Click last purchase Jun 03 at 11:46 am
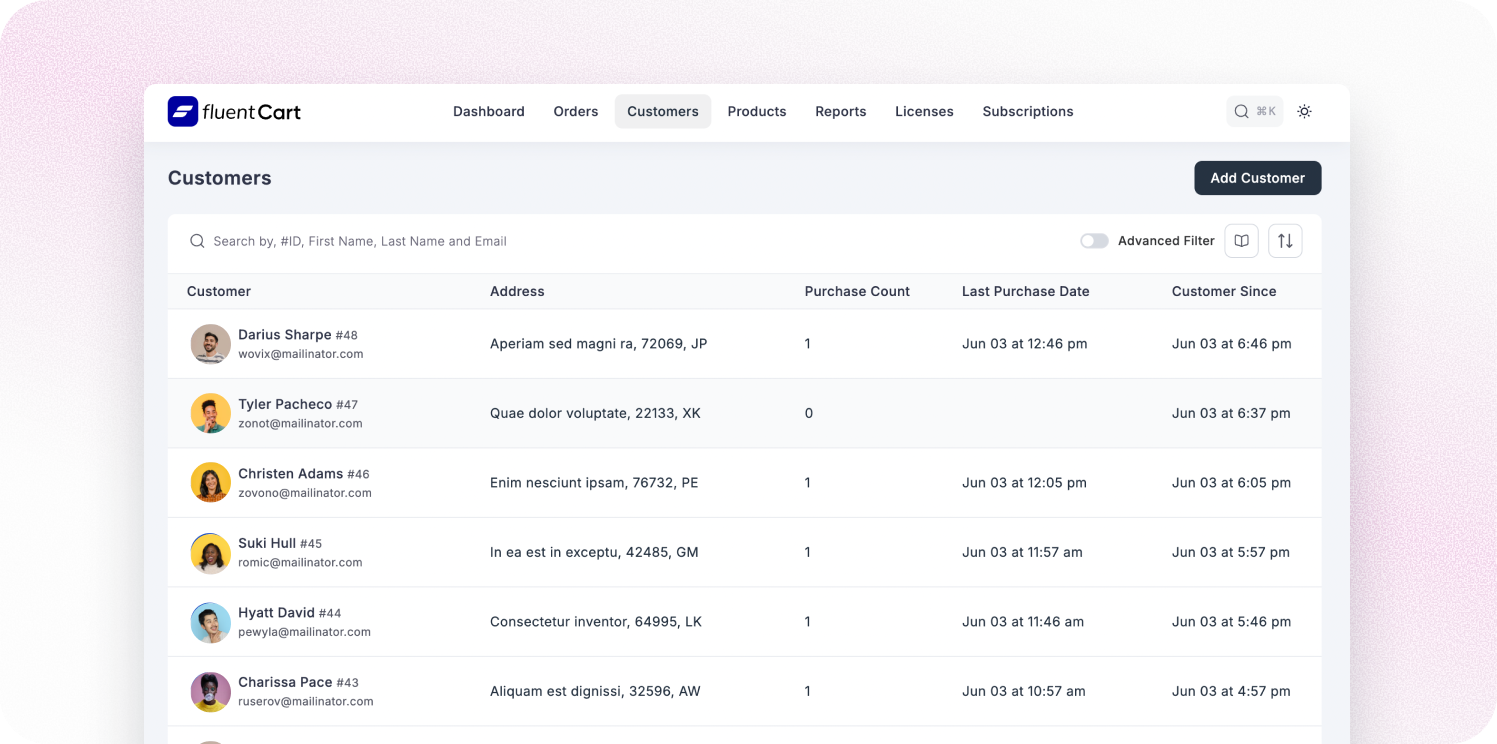 [1023, 622]
